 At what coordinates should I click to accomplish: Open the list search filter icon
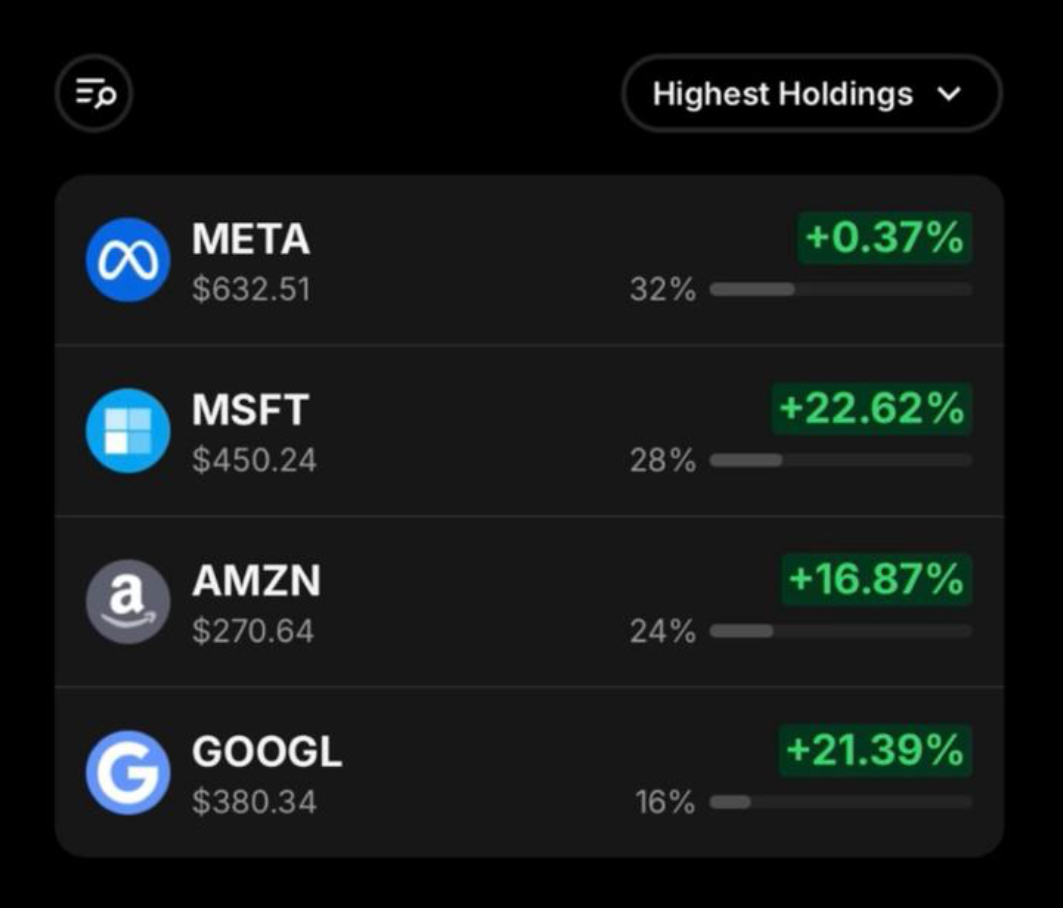94,94
